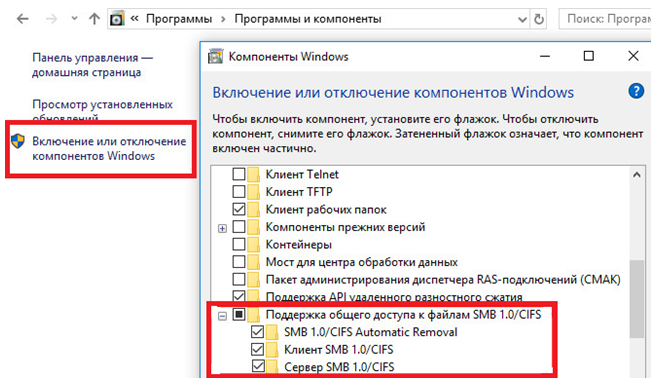Click the features list scroll-up arrow
This screenshot has width=657, height=385.
tap(636, 175)
